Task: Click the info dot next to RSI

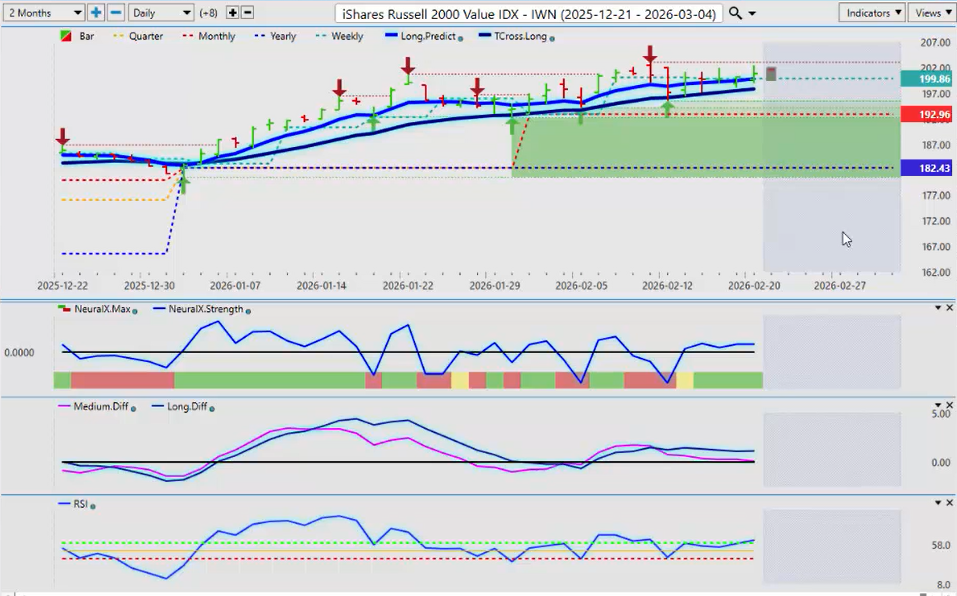Action: [x=92, y=507]
